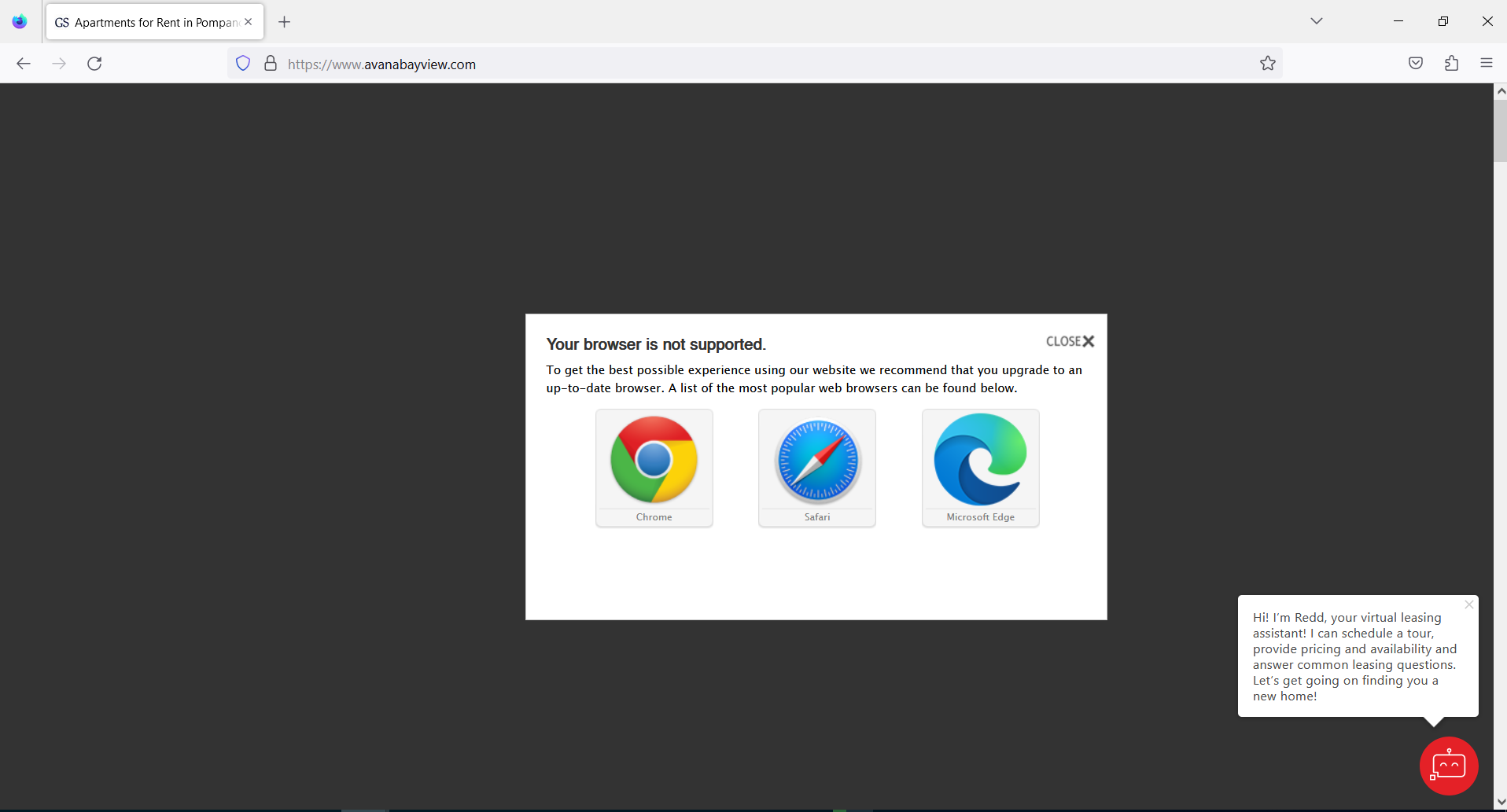Open the Firefox extensions panel
This screenshot has height=812, width=1507.
click(x=1451, y=64)
